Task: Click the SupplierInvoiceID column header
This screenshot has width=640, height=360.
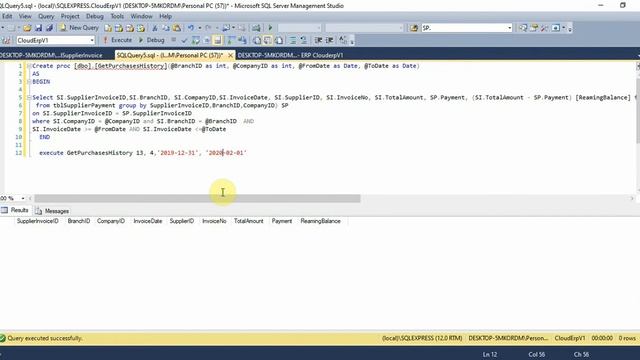Action: [x=38, y=221]
